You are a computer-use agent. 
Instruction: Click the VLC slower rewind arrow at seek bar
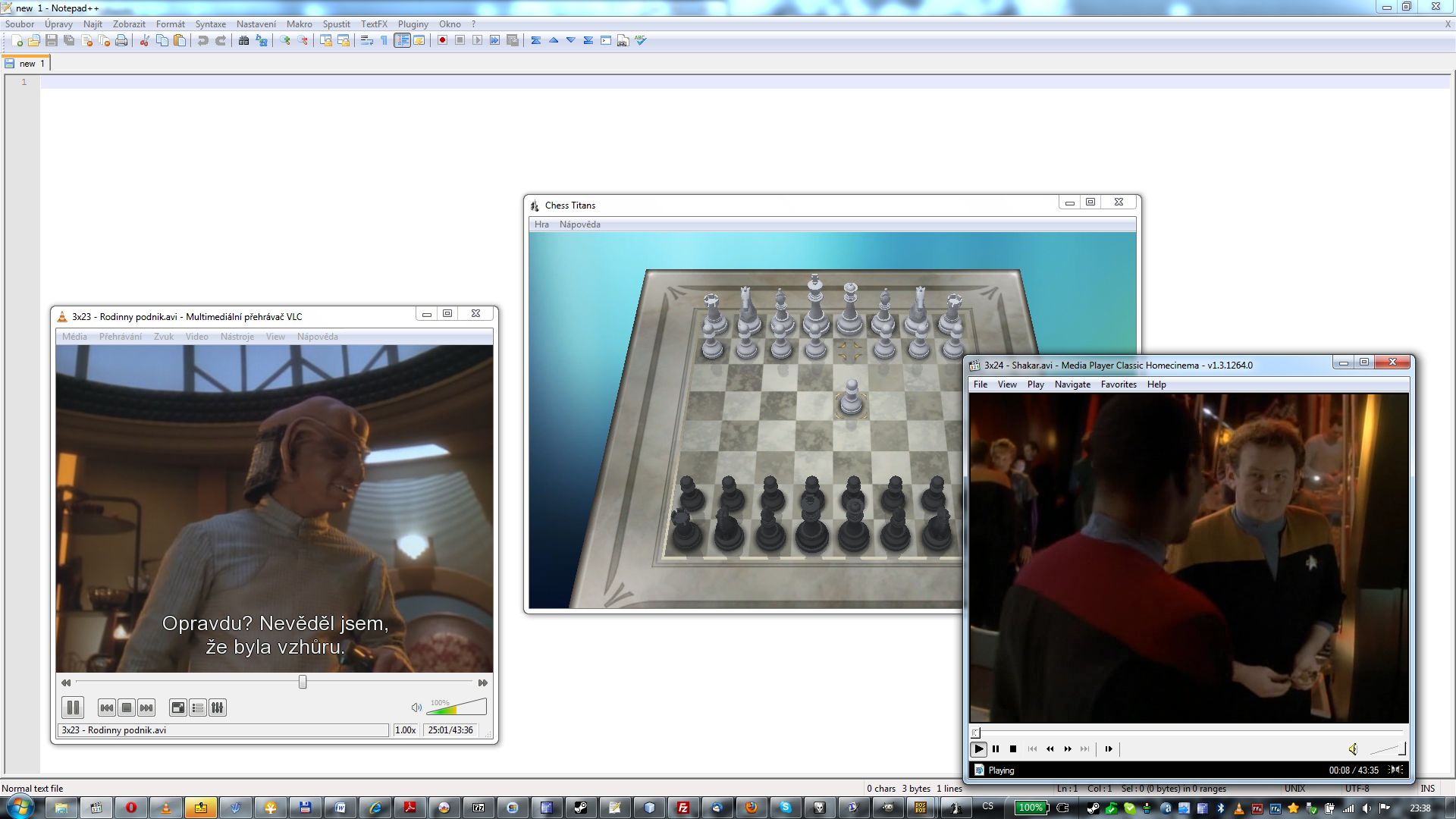click(66, 682)
